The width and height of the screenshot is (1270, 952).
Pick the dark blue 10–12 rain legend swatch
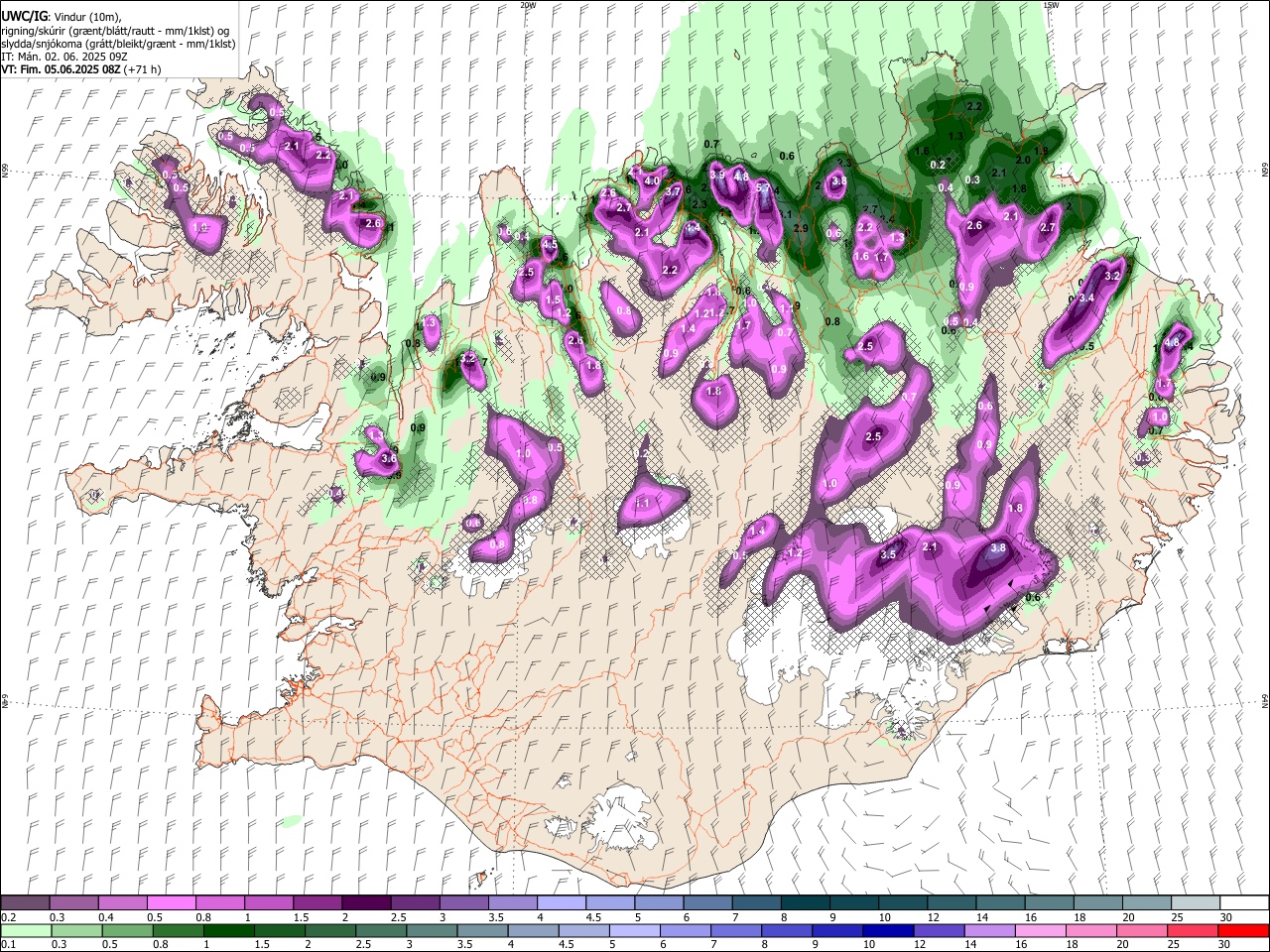click(887, 930)
